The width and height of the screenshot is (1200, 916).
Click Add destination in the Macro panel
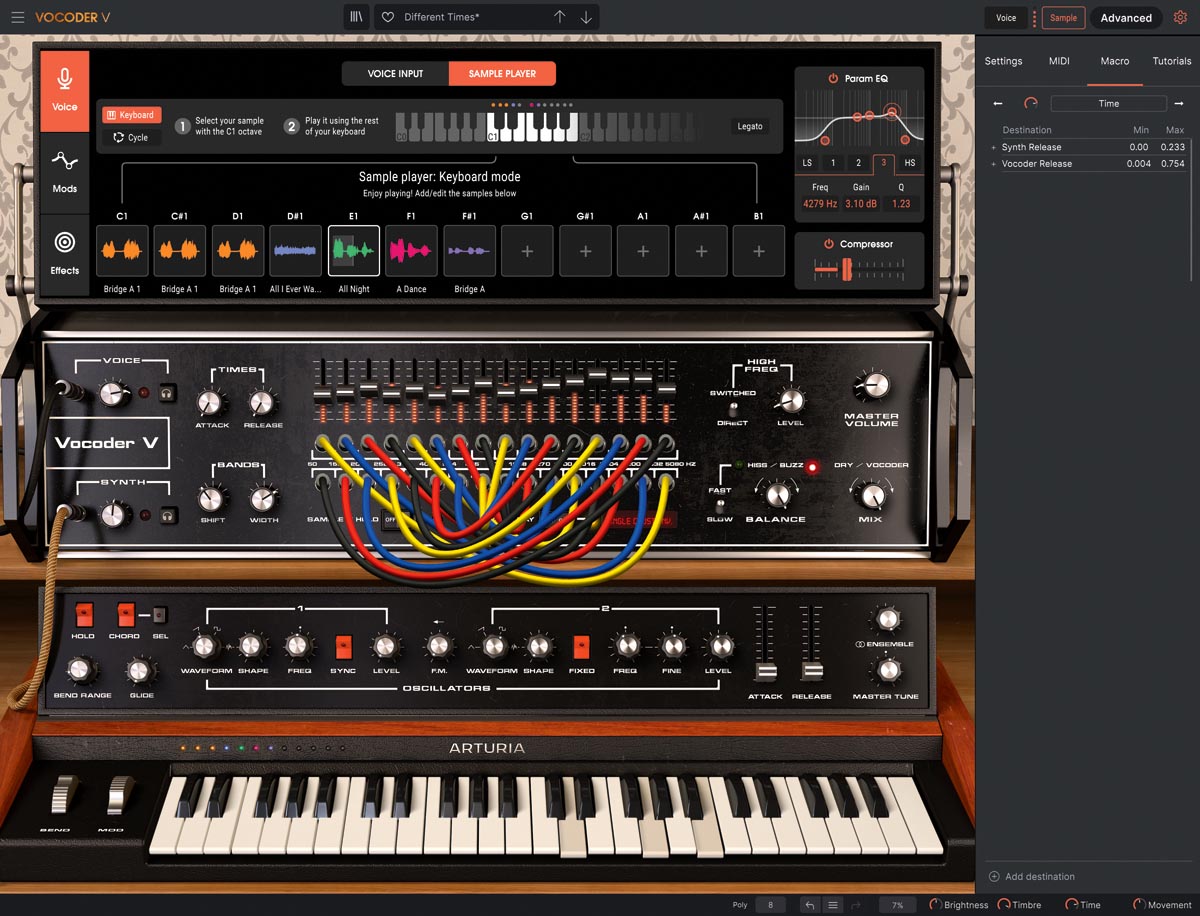pyautogui.click(x=1032, y=876)
